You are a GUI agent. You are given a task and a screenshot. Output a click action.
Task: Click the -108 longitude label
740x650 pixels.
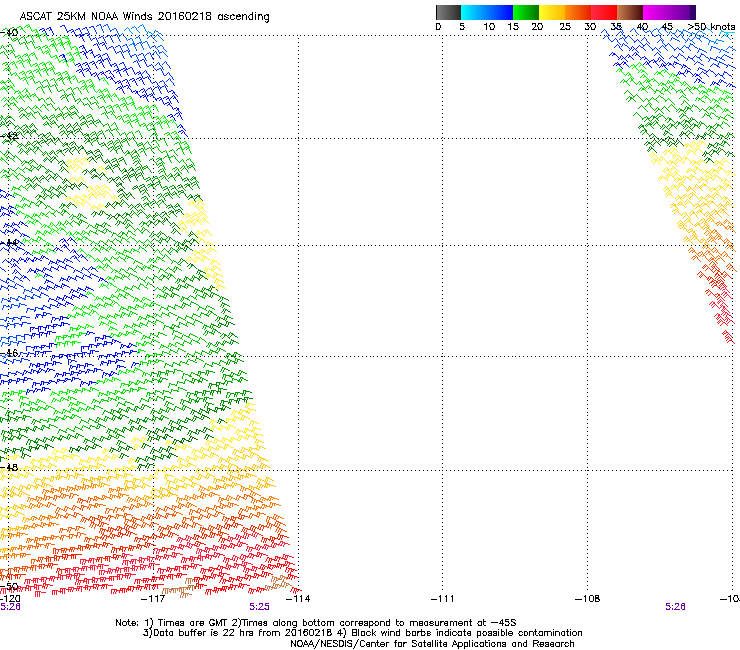(x=588, y=599)
